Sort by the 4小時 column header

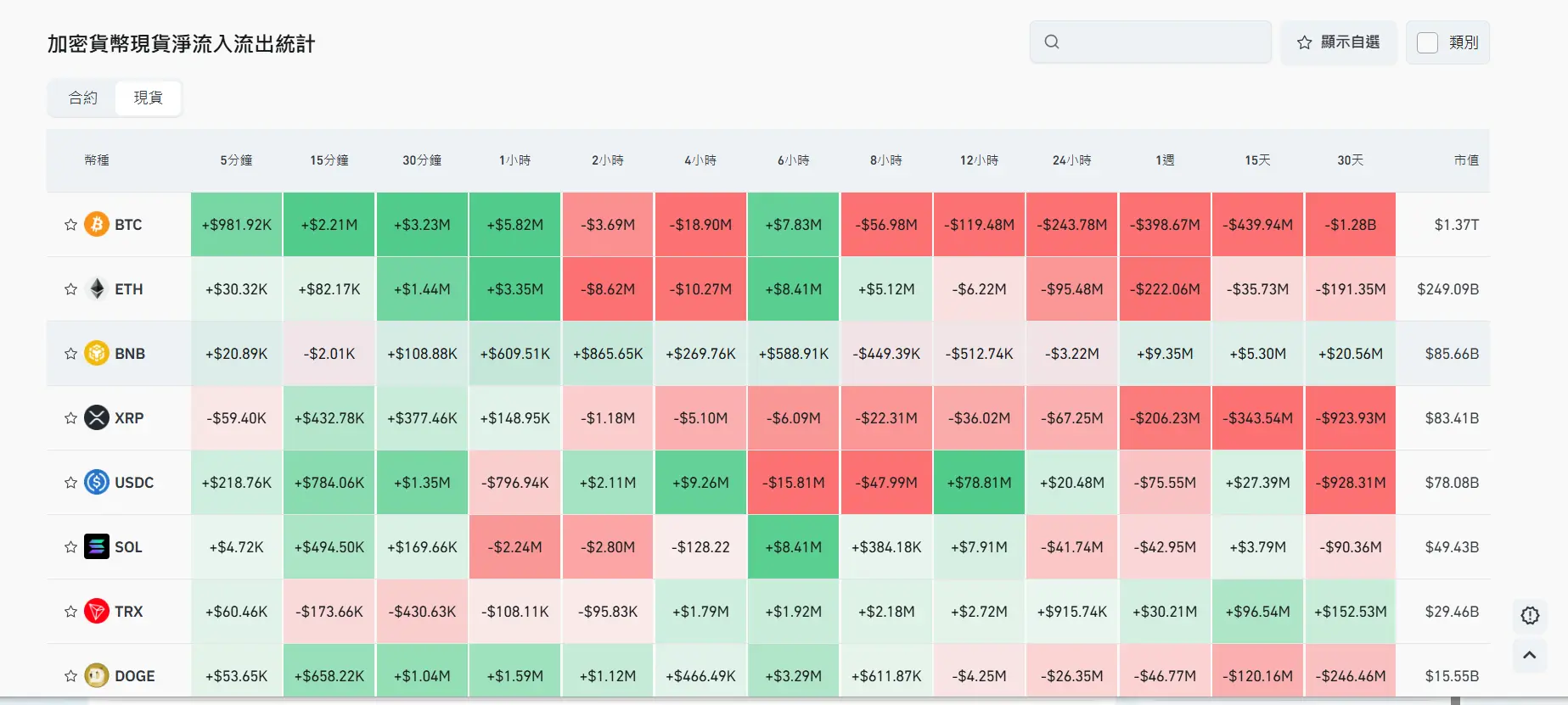click(x=700, y=160)
